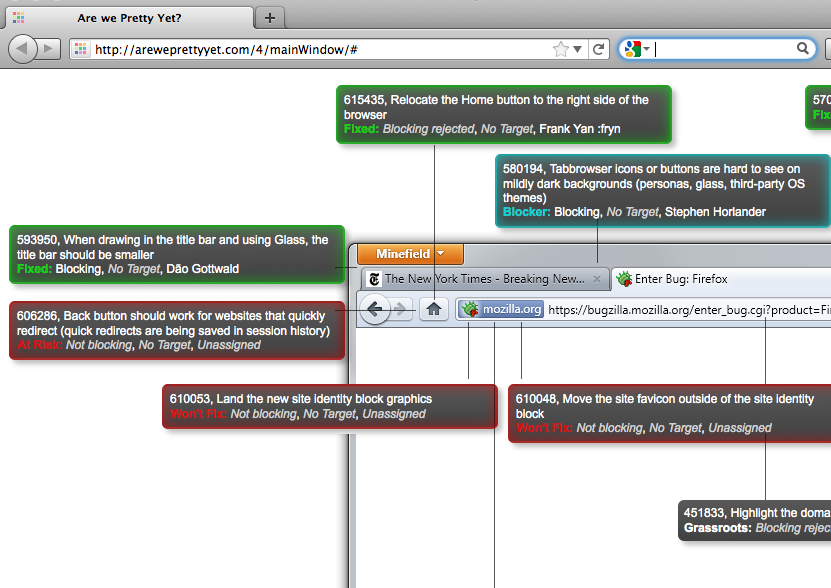Open a new tab with the plus button
The image size is (831, 588).
coord(270,18)
